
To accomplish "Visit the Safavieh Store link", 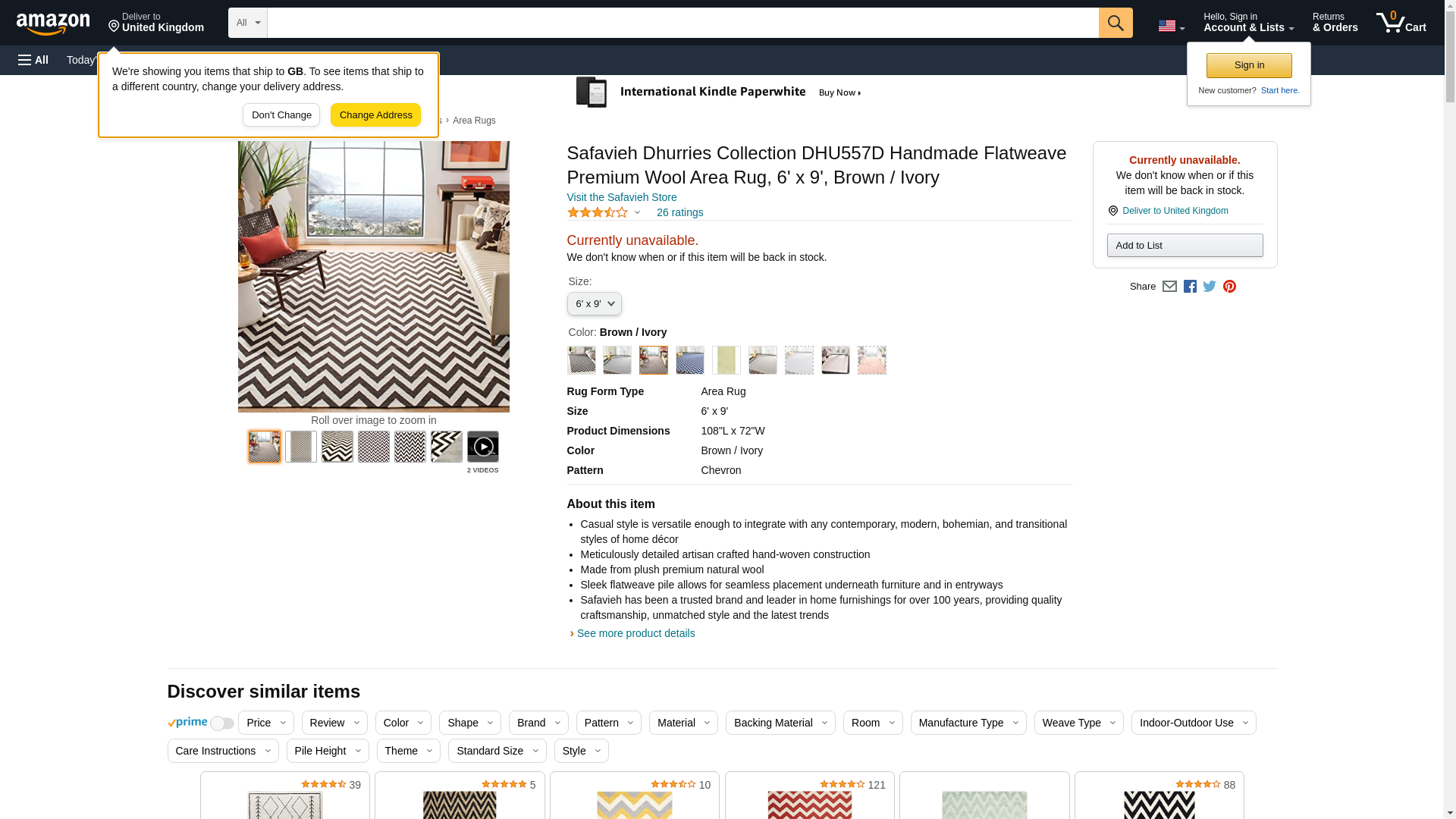I will click(x=621, y=197).
